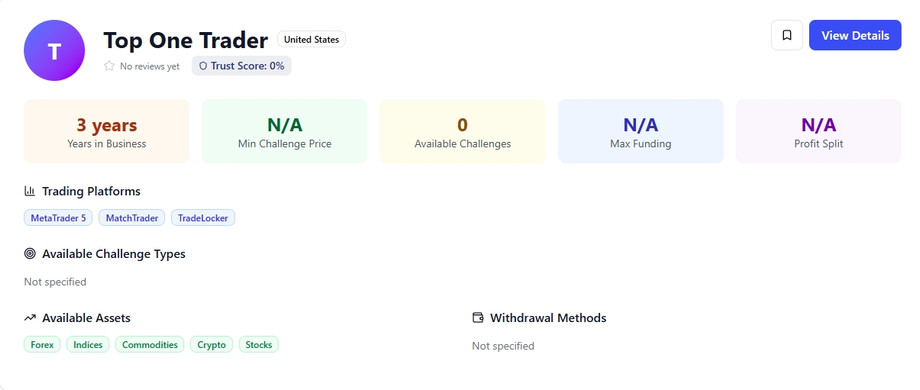This screenshot has height=390, width=920.
Task: Click the Trading Platforms heading
Action: click(91, 191)
